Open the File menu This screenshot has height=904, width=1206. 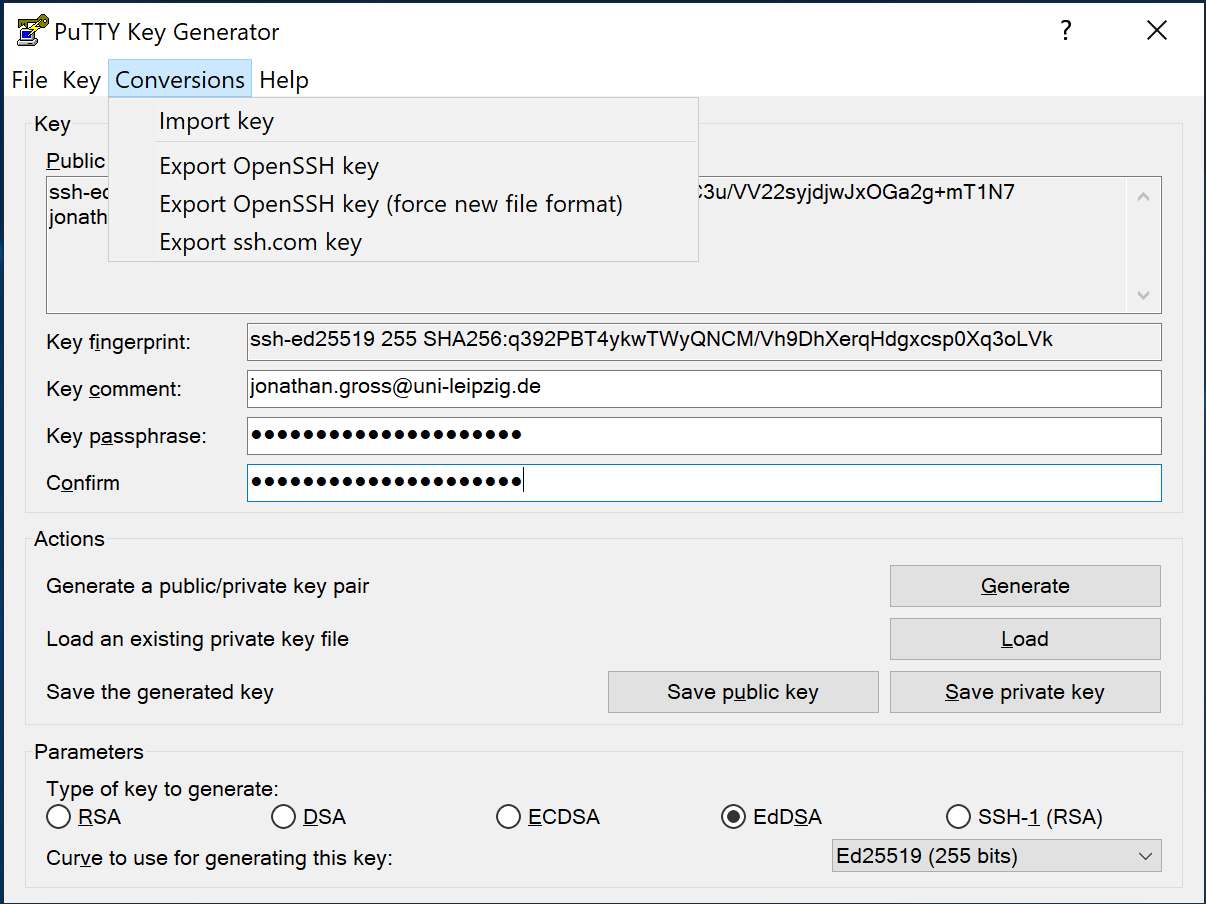(x=30, y=80)
